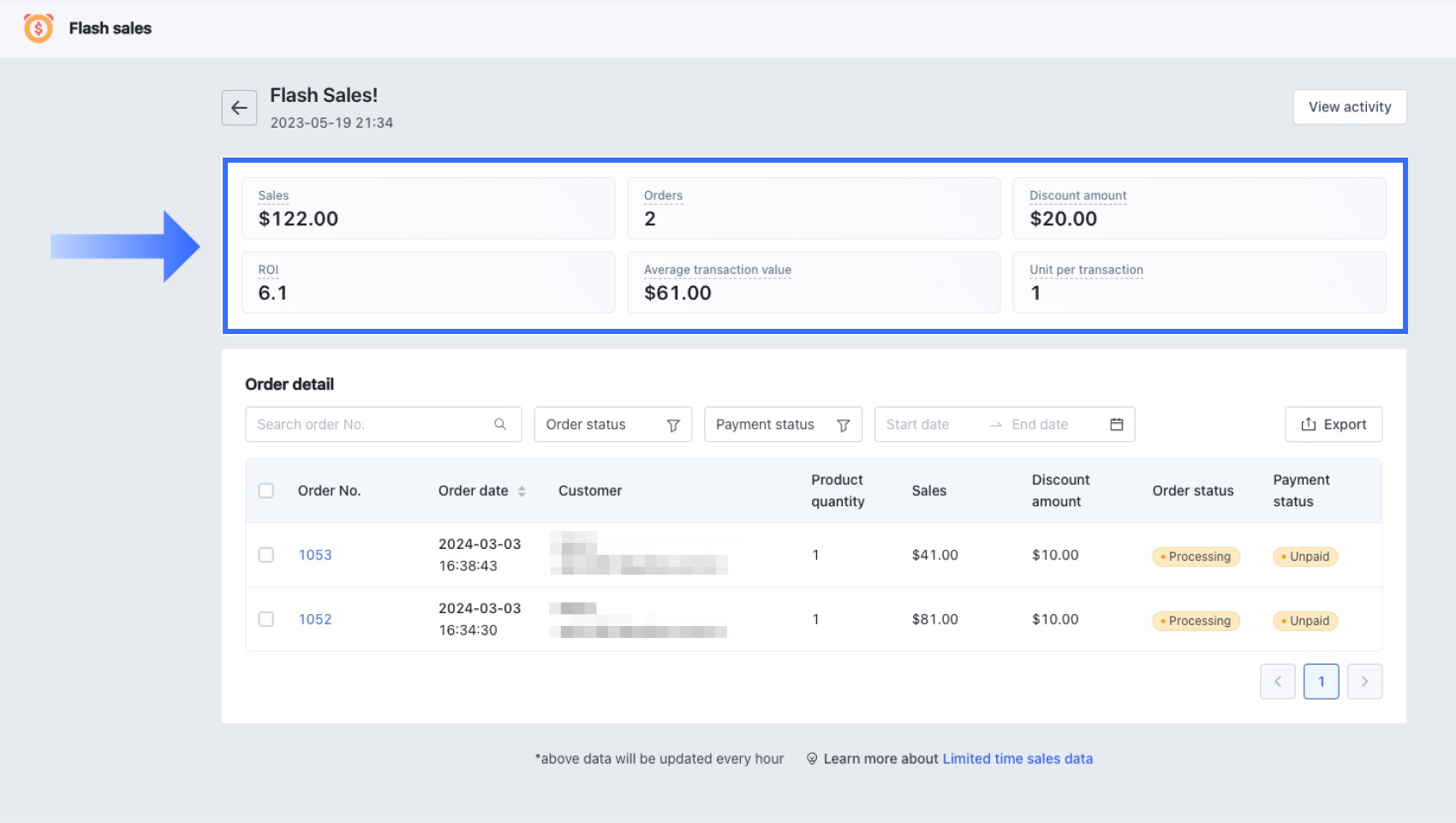Open the Payment status filter dropdown
Viewport: 1456px width, 823px height.
782,424
